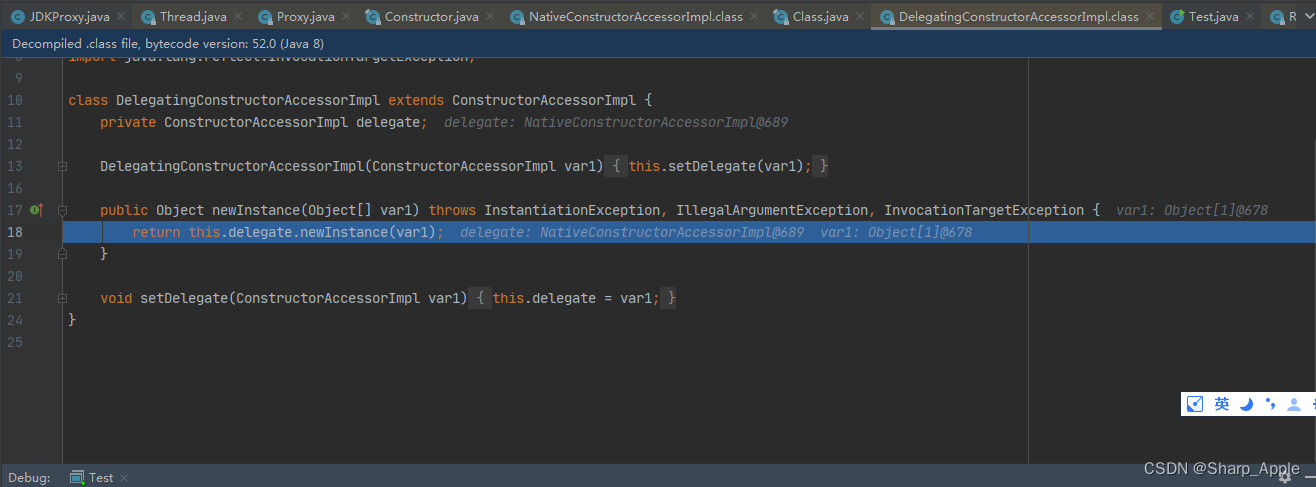
Task: Expand collapsed body of setDelegate inline
Action: pyautogui.click(x=482, y=298)
